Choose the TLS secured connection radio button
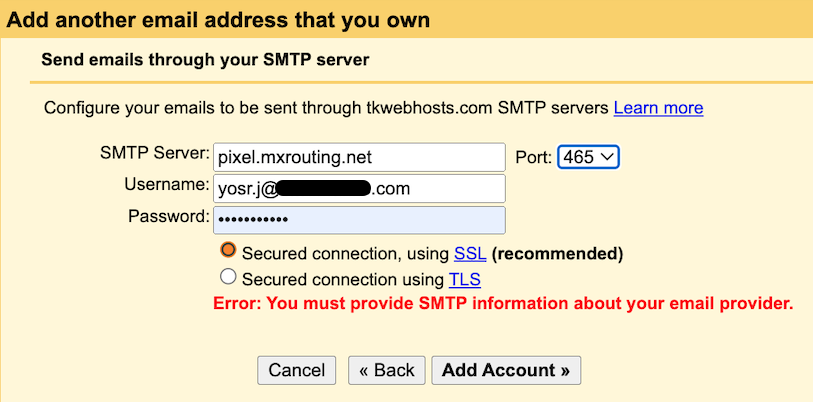This screenshot has width=813, height=402. 228,277
